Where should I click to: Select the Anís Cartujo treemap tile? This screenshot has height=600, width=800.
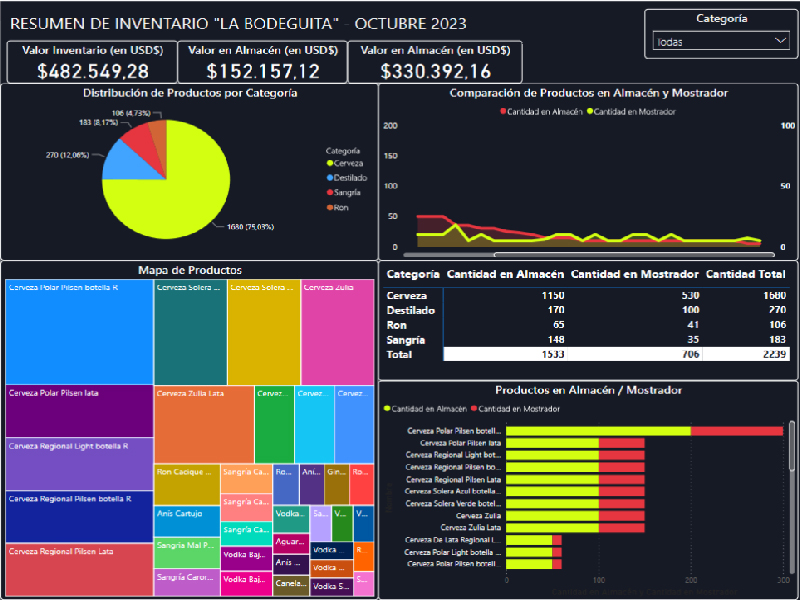point(187,521)
